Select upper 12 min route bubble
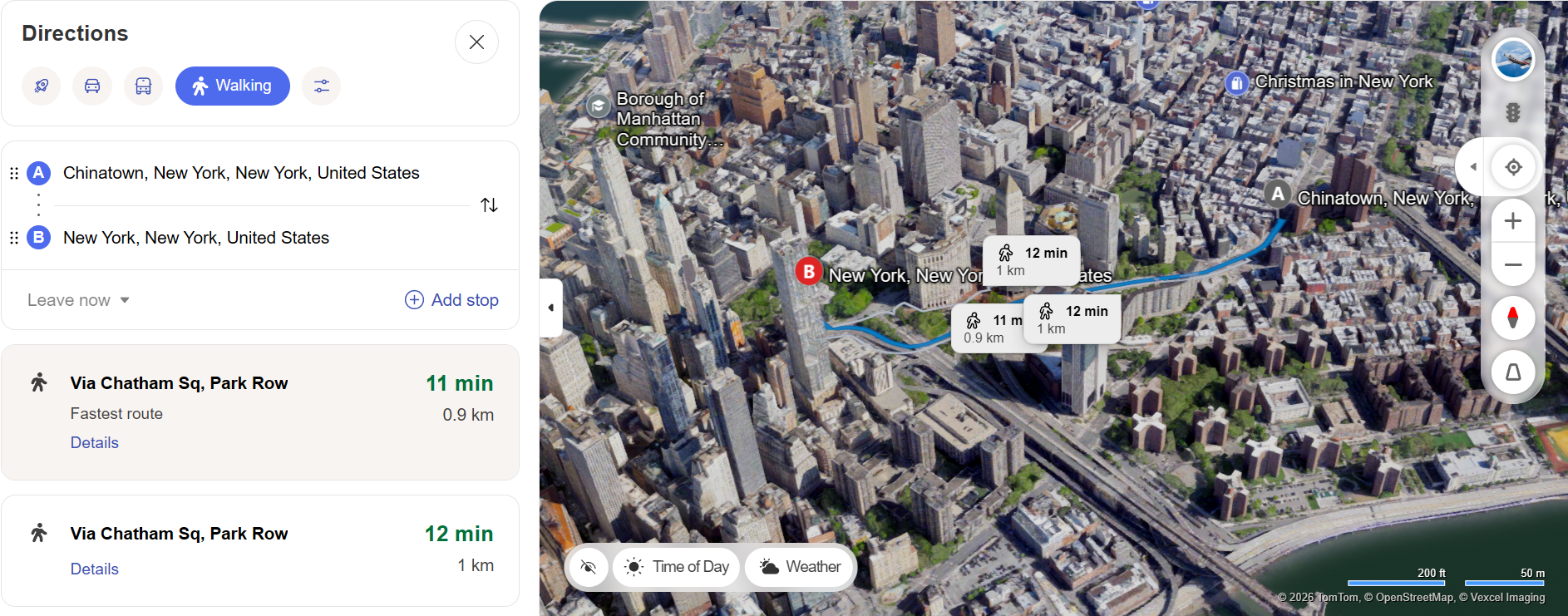This screenshot has height=616, width=1568. (x=1032, y=261)
